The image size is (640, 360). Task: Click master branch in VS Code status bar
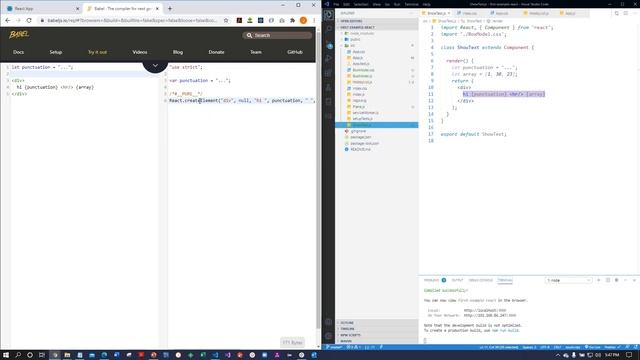coord(334,347)
